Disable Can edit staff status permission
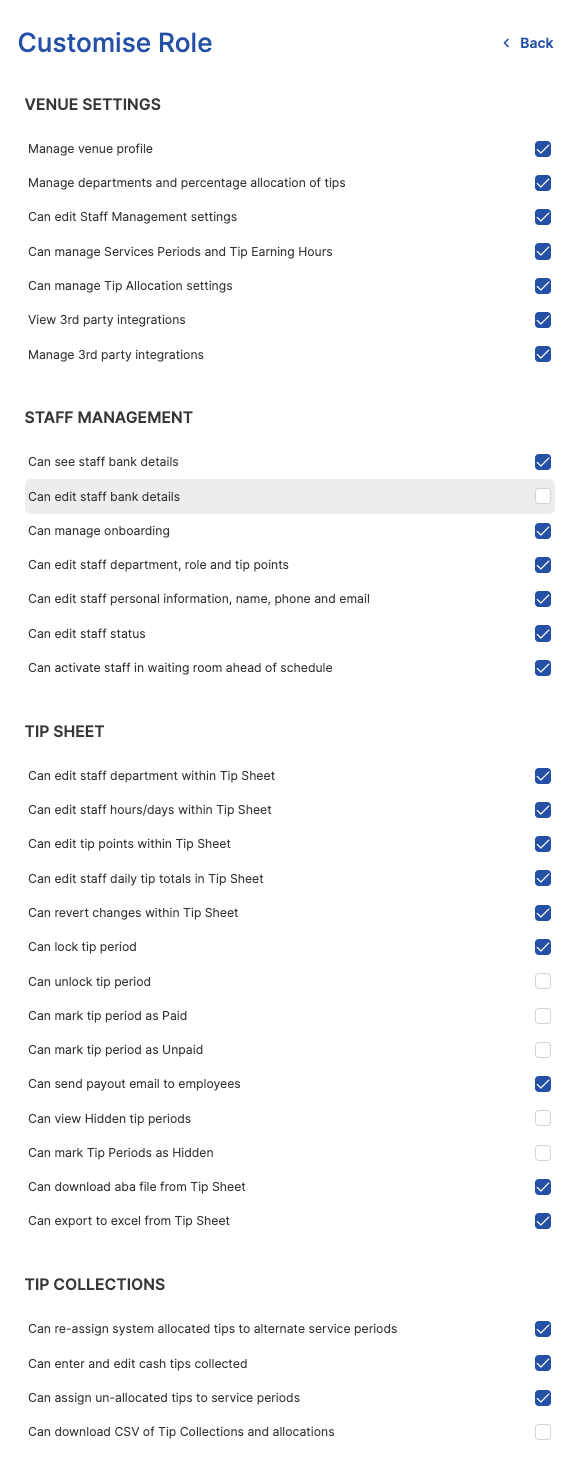Viewport: 579px width, 1462px height. (543, 633)
